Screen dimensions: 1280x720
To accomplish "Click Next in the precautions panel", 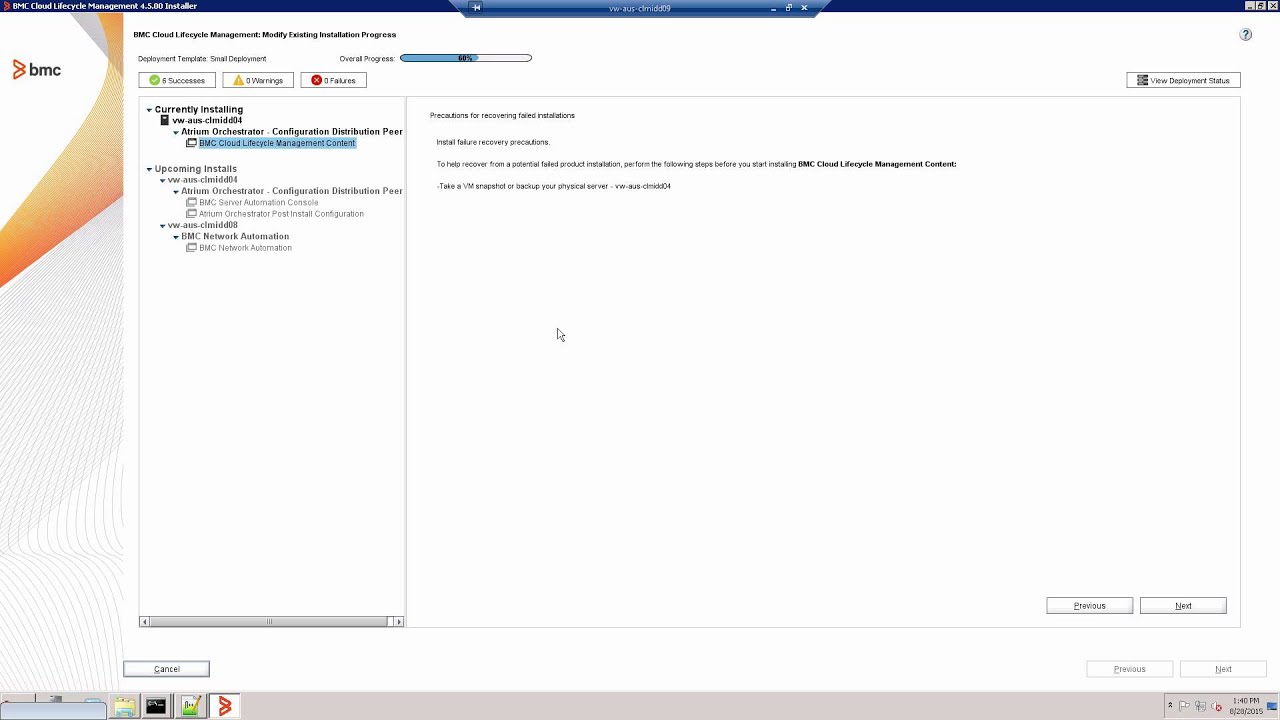I will [x=1183, y=606].
